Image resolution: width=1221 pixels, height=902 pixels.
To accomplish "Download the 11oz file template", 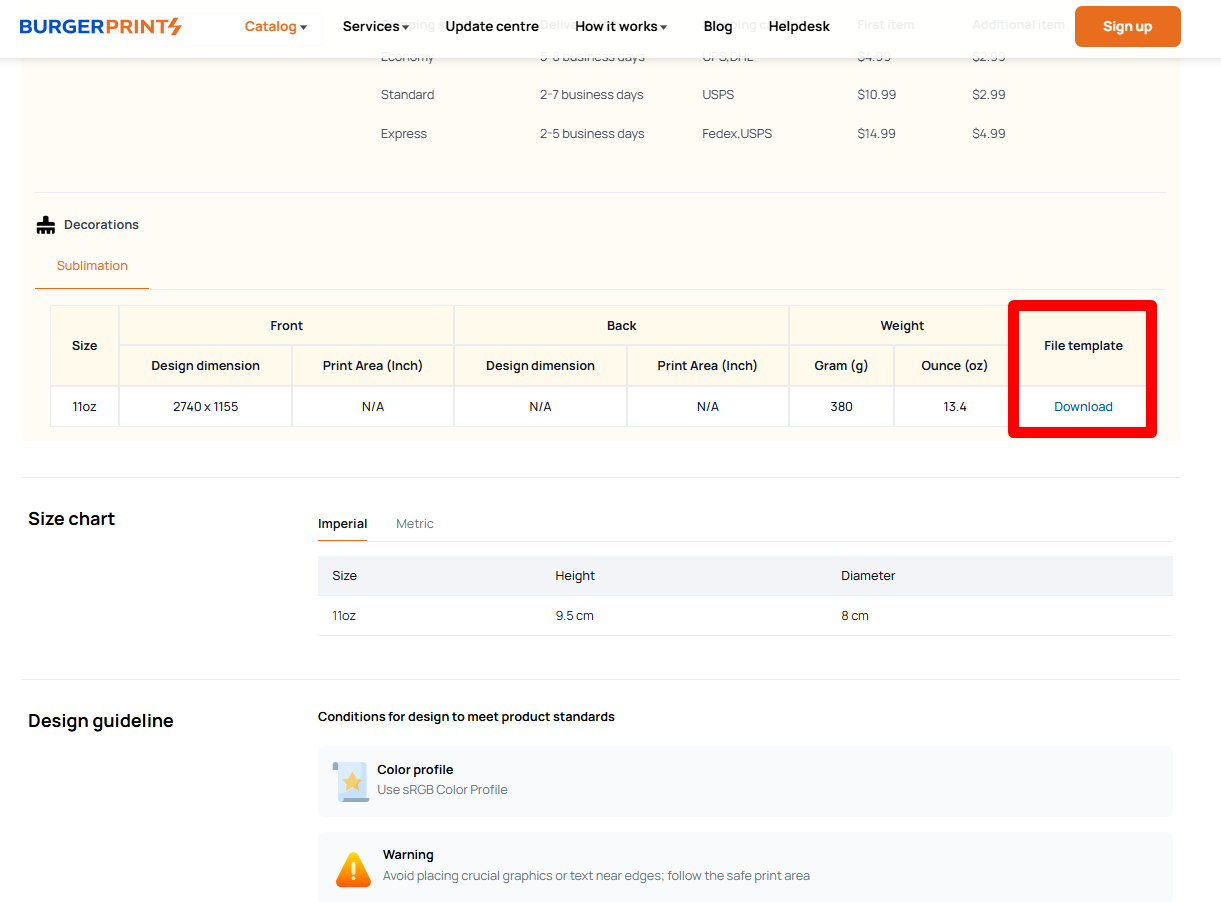I will coord(1083,407).
